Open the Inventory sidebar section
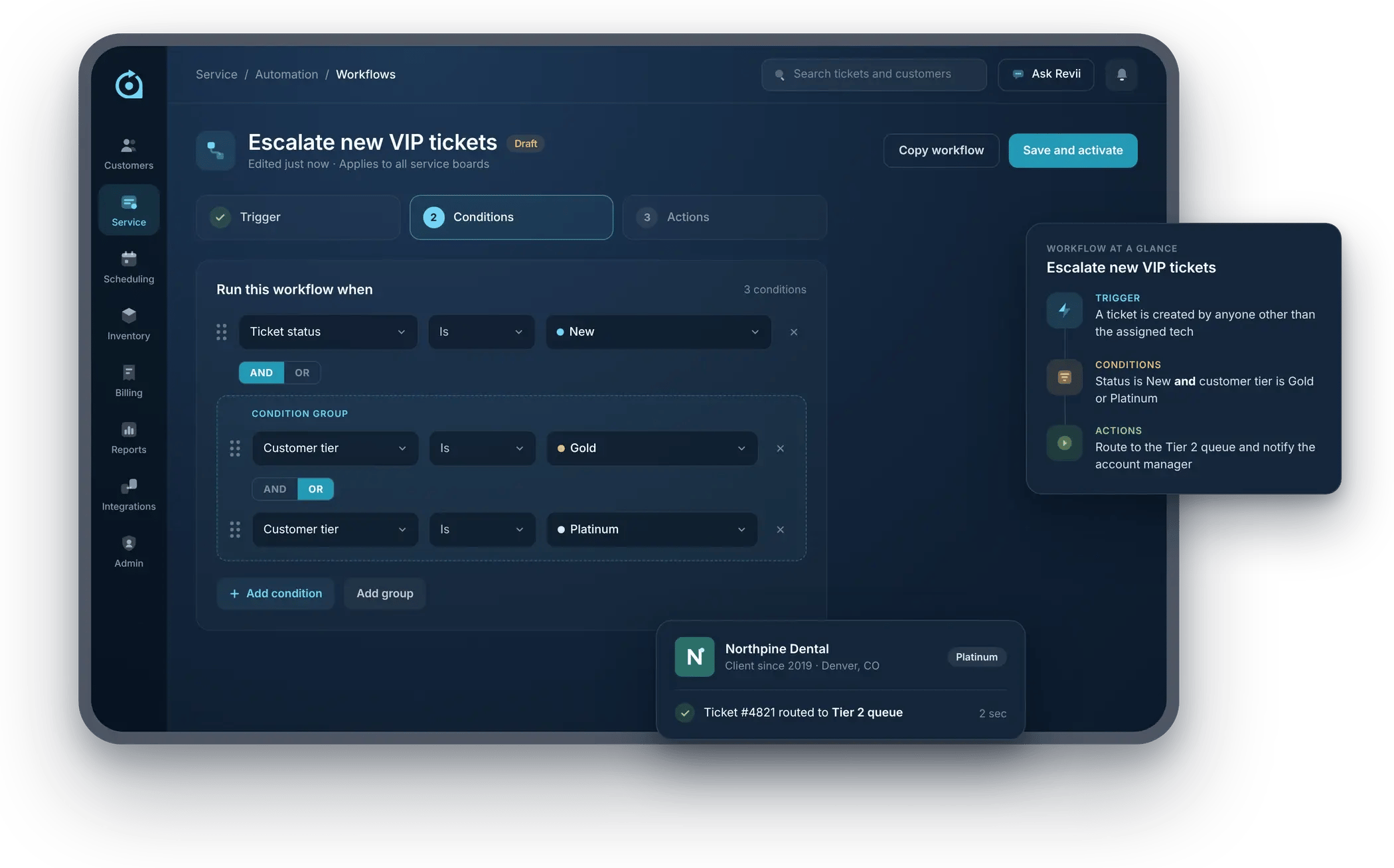 tap(129, 325)
